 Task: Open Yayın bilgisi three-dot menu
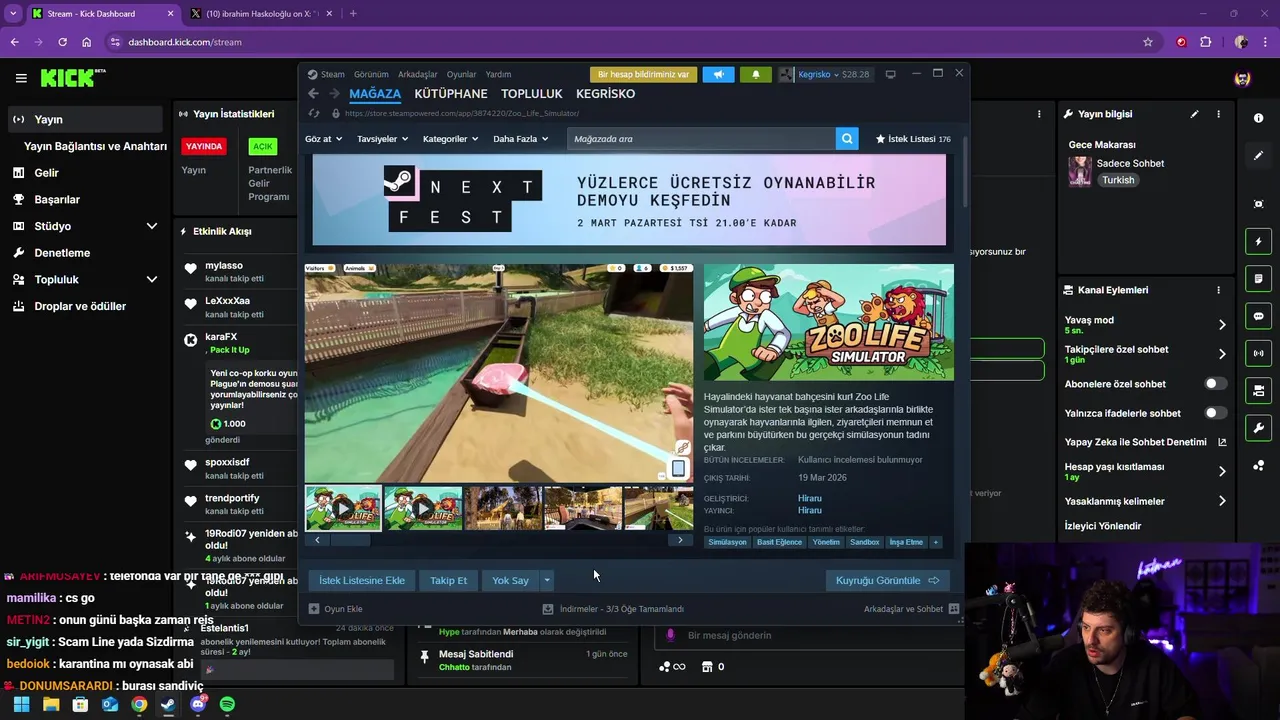pos(1218,115)
